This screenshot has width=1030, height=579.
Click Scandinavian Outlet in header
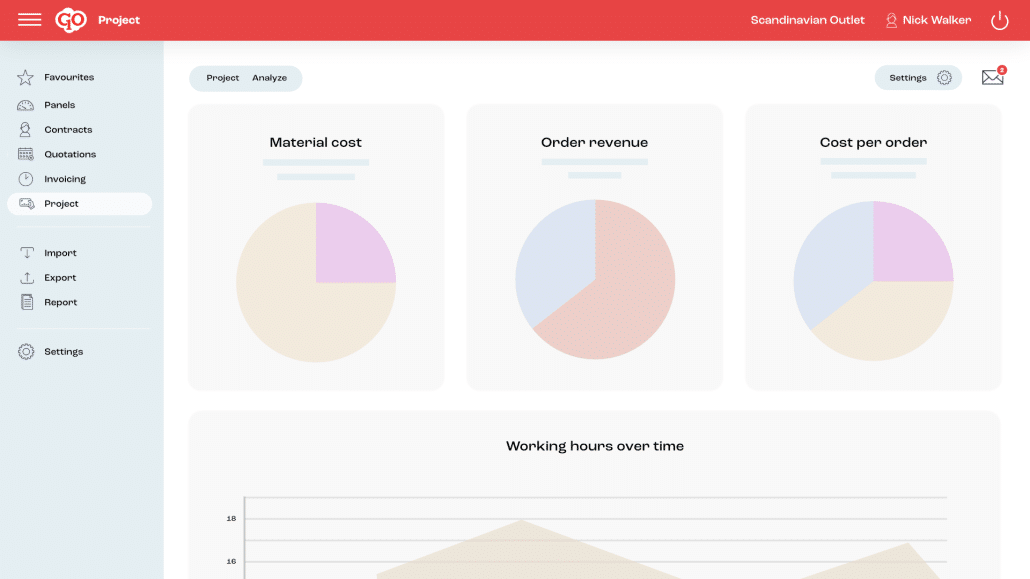point(807,20)
